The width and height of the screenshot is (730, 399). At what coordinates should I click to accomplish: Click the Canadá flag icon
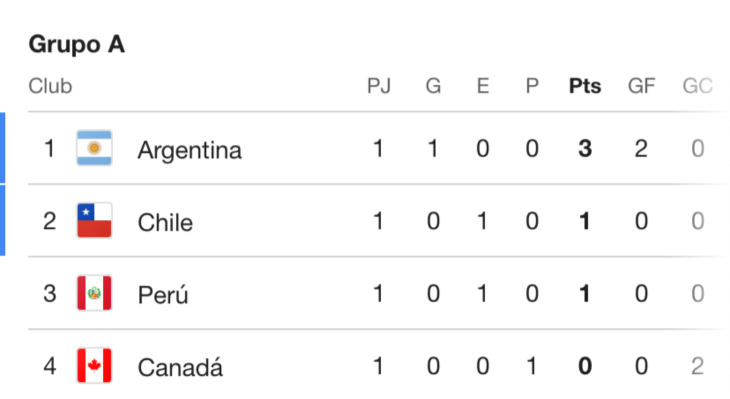(94, 365)
